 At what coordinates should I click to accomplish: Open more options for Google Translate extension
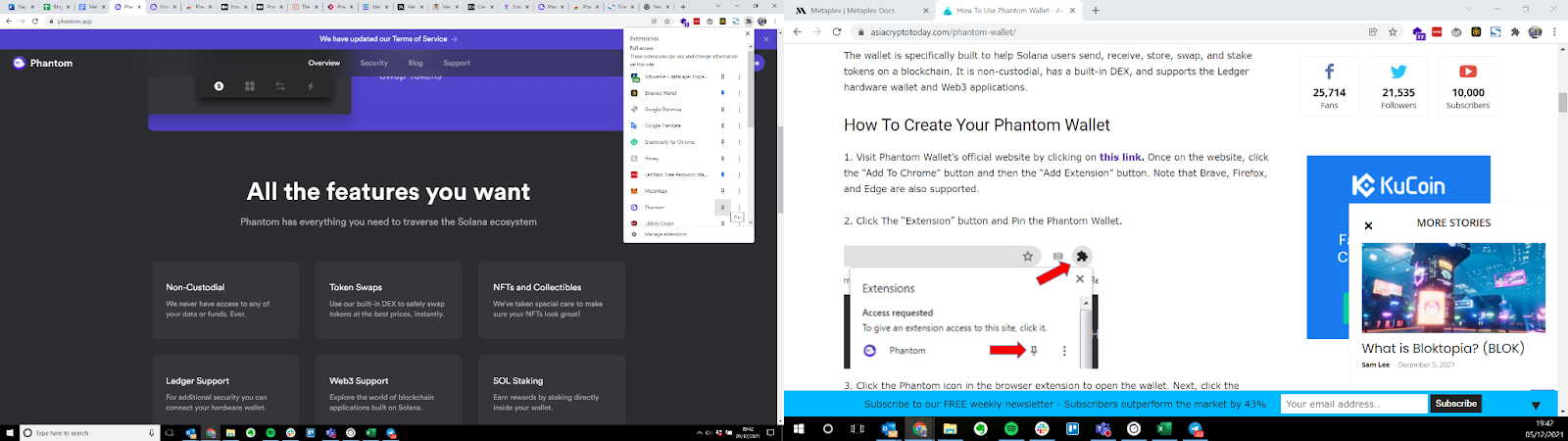(739, 125)
